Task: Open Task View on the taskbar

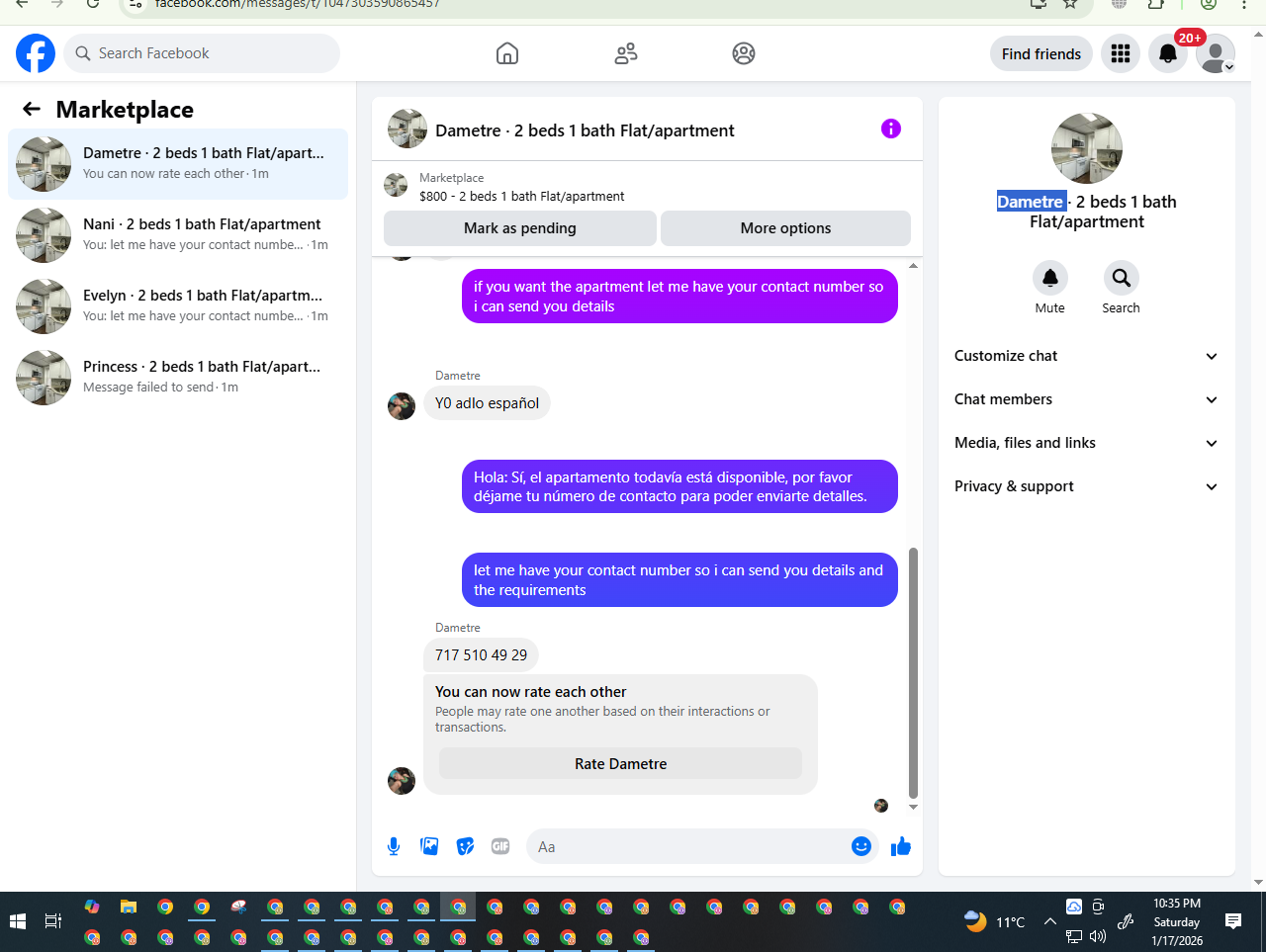Action: 53,921
